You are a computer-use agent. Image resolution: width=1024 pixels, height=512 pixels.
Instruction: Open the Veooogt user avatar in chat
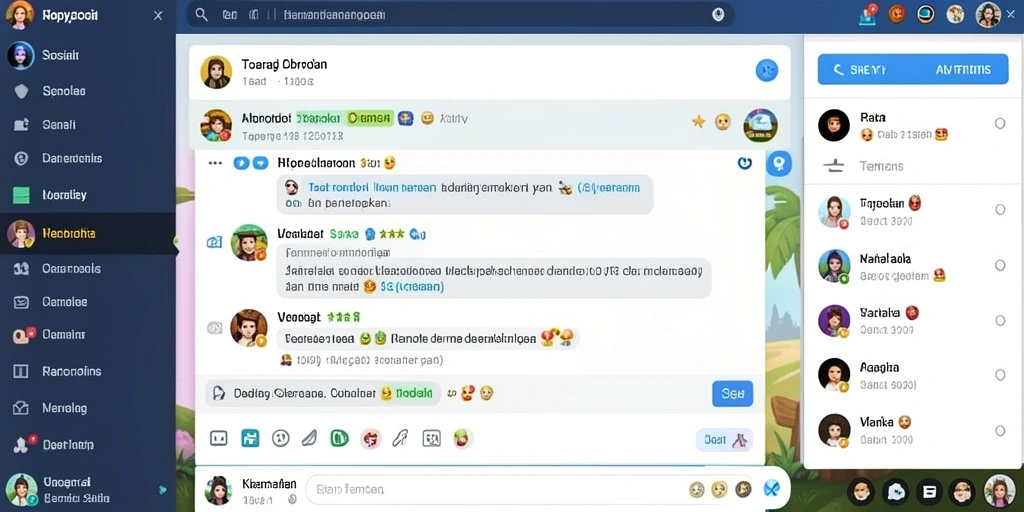[x=249, y=328]
